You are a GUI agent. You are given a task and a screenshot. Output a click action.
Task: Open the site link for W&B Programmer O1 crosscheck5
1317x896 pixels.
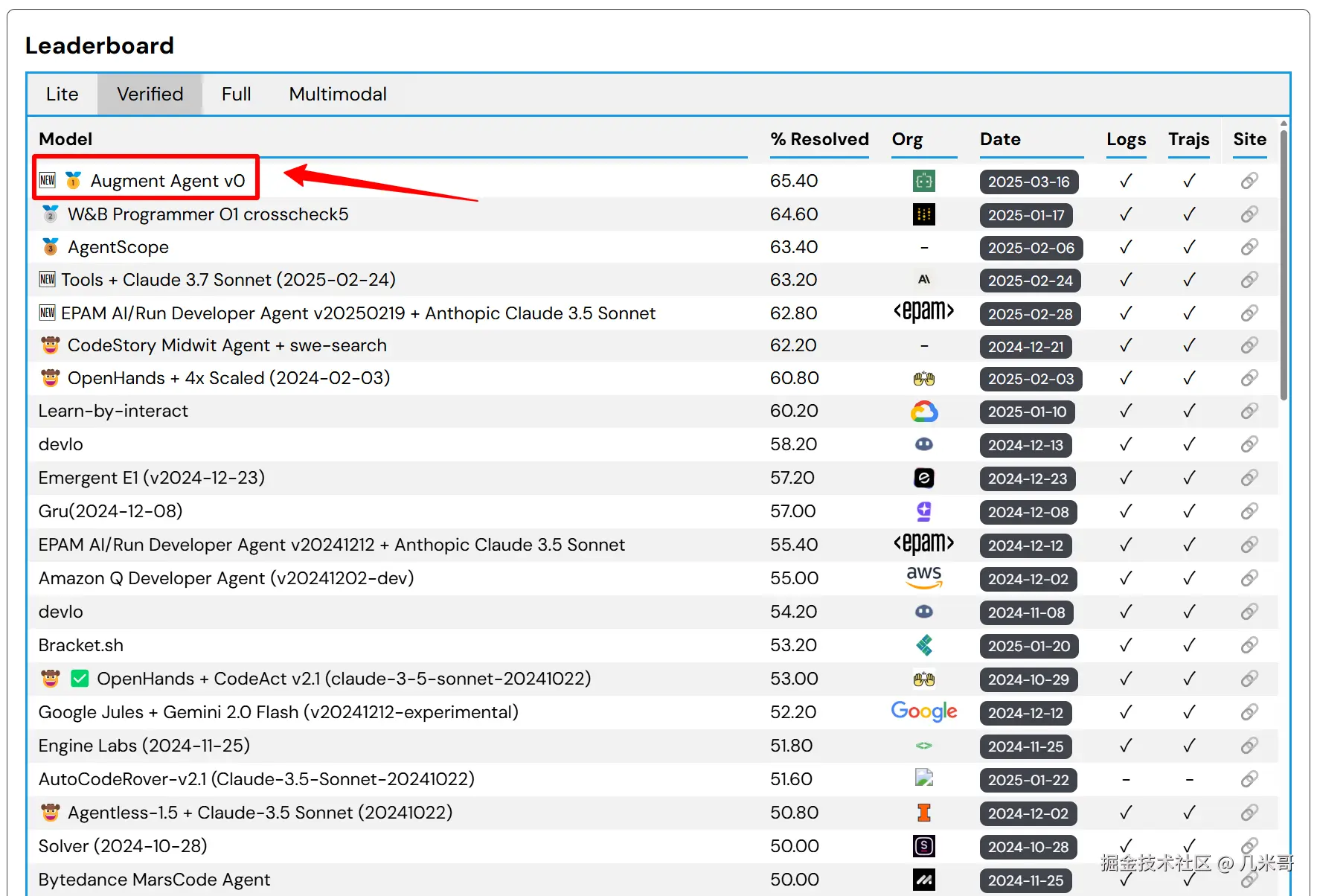1249,214
